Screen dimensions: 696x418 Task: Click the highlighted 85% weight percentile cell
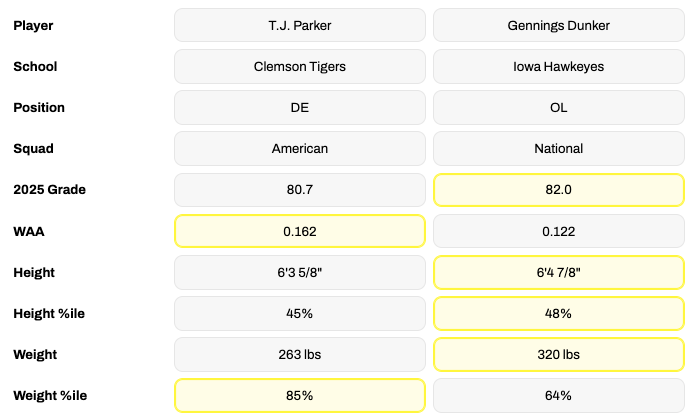pos(299,395)
